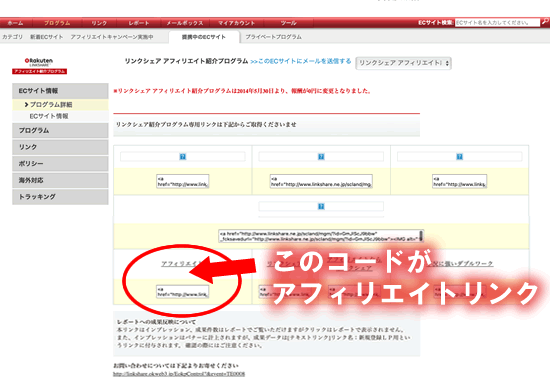Switch to the 新着ECサイト tab
550x379 pixels.
[46, 37]
